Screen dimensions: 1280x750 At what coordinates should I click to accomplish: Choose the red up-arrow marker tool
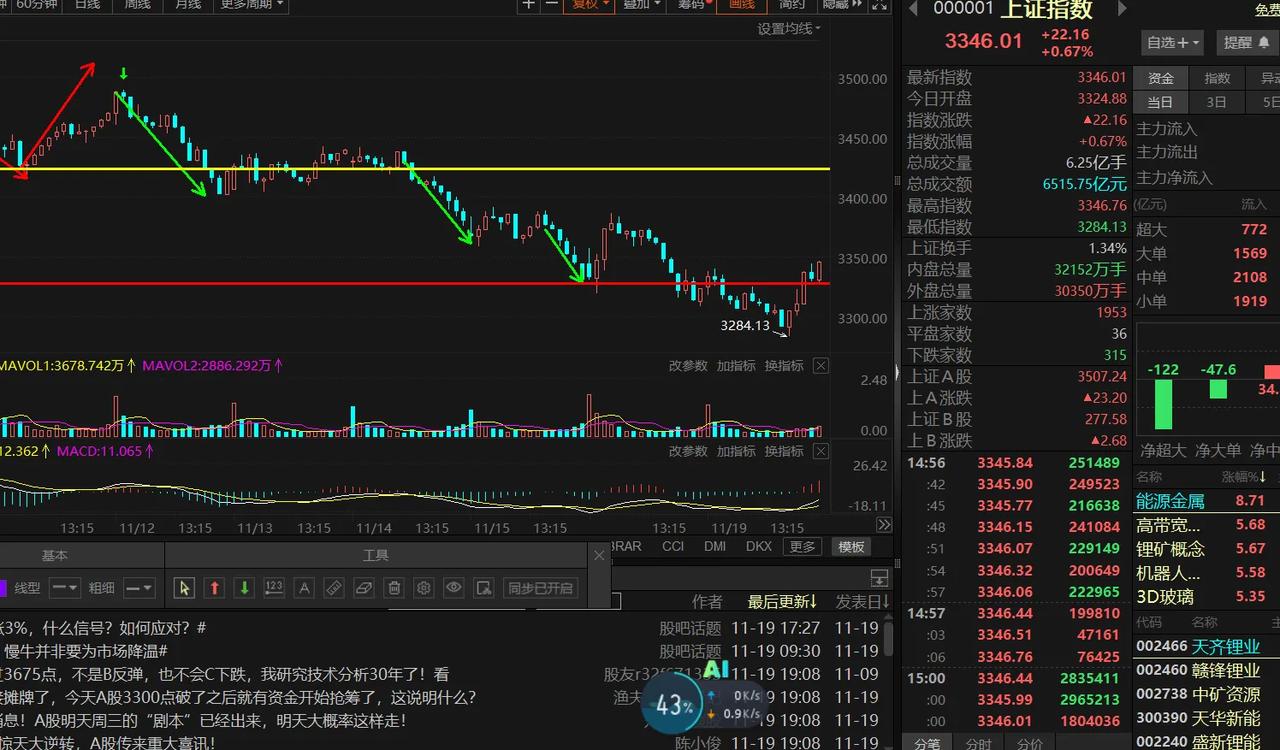tap(213, 588)
